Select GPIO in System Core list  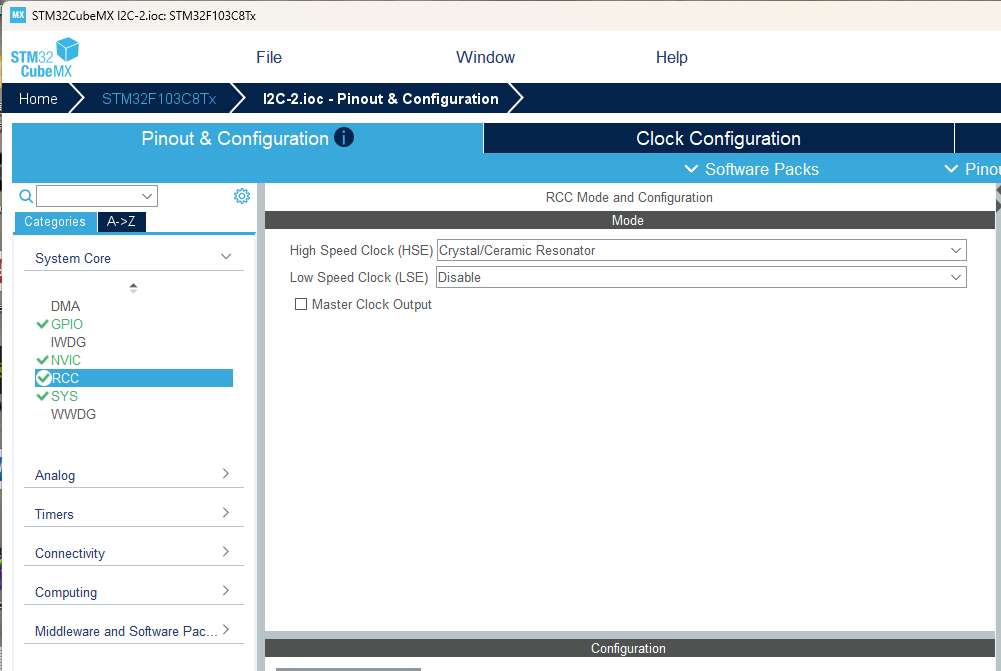coord(67,324)
